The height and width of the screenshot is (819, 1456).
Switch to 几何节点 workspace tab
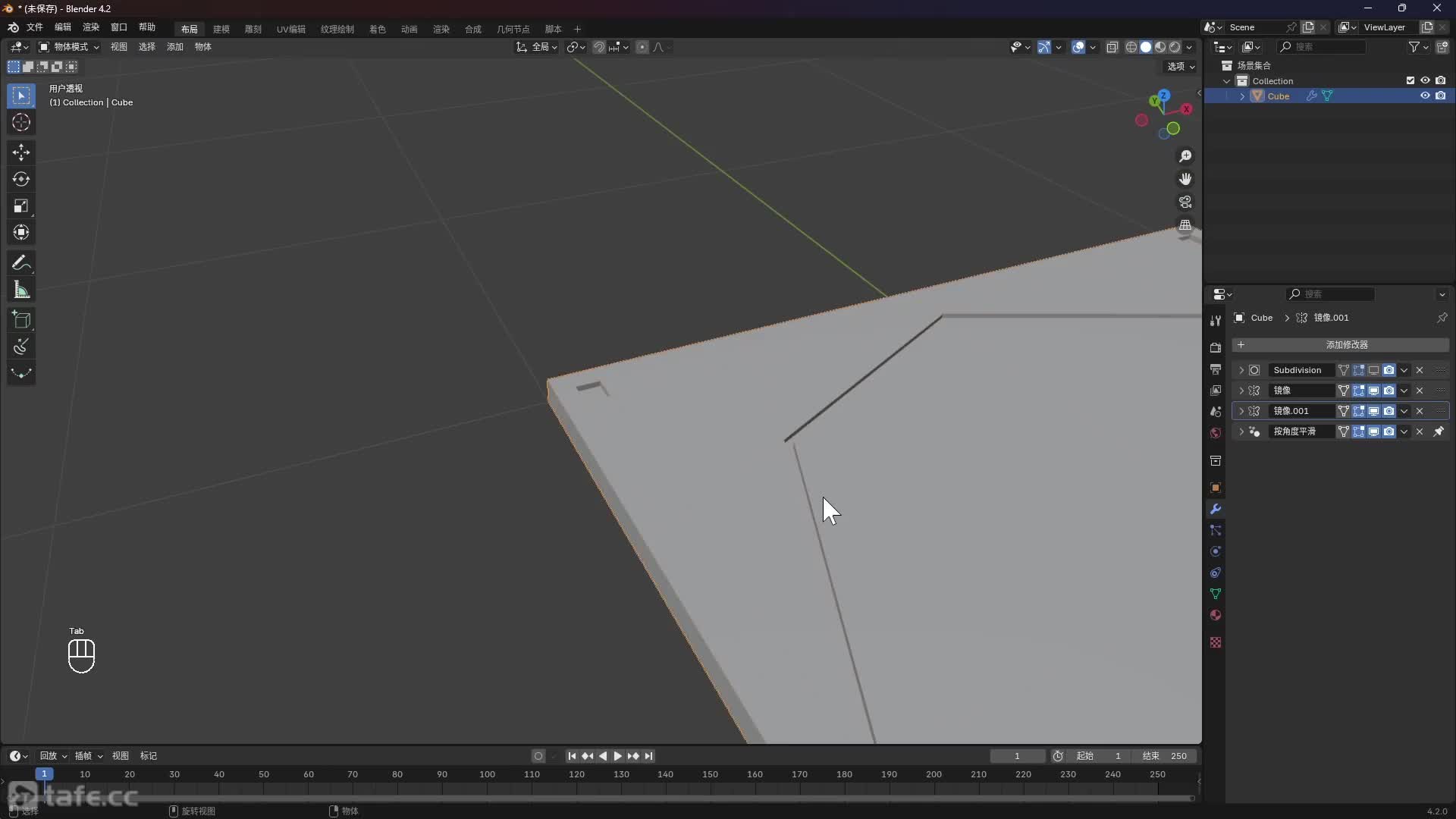[513, 29]
